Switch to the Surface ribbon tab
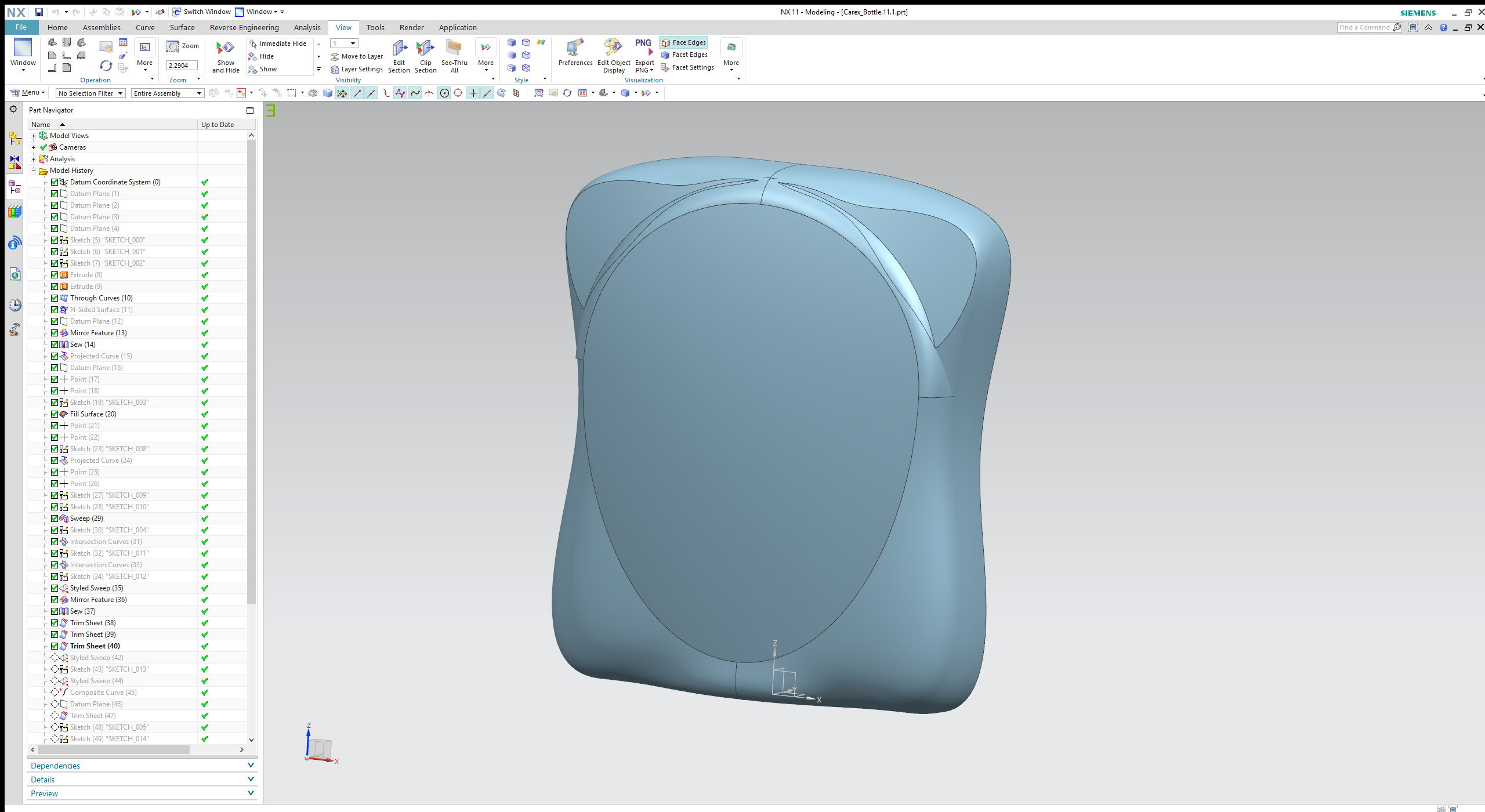This screenshot has height=812, width=1485. point(182,27)
